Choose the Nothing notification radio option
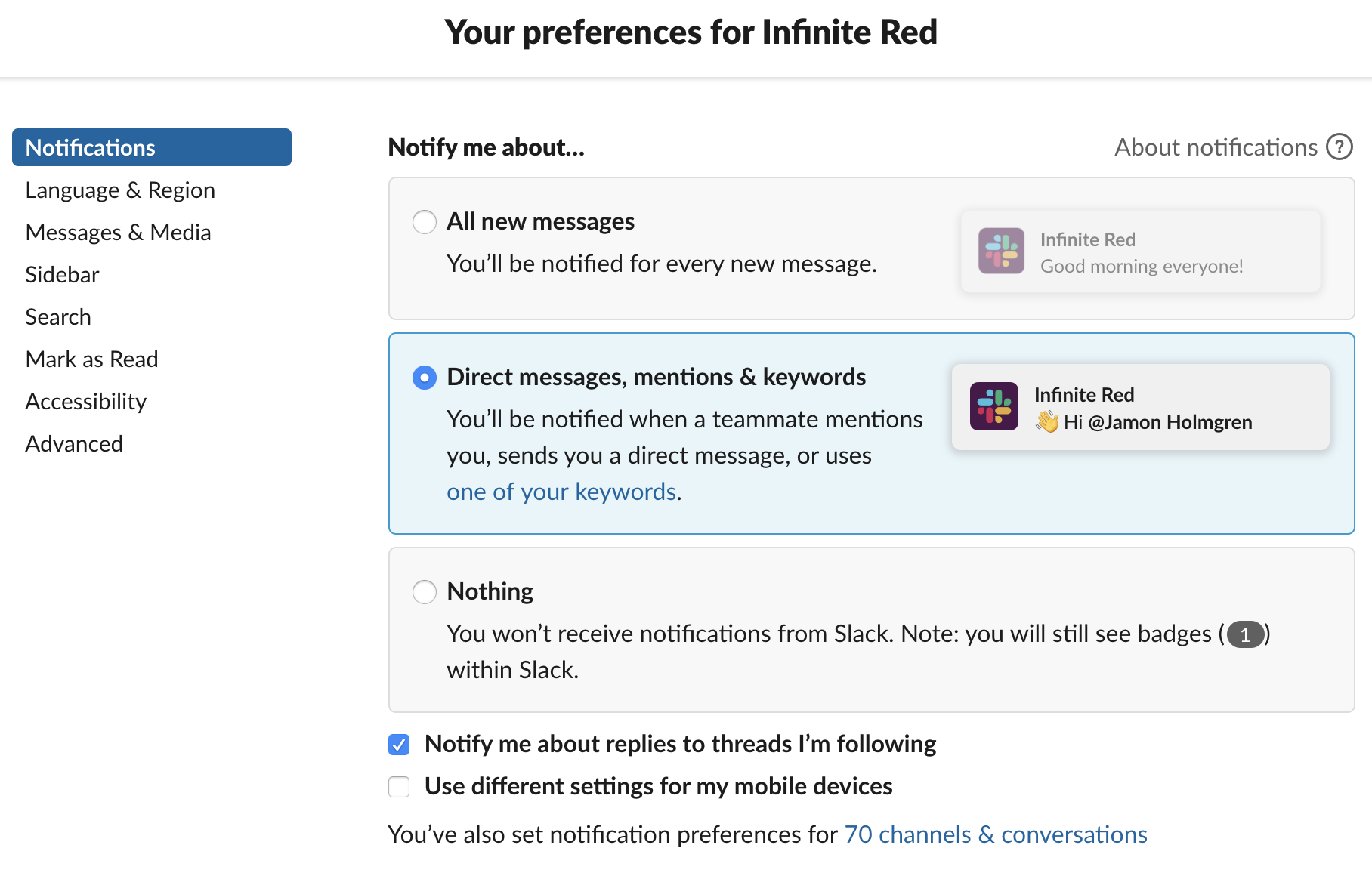Viewport: 1372px width, 876px height. [x=425, y=592]
